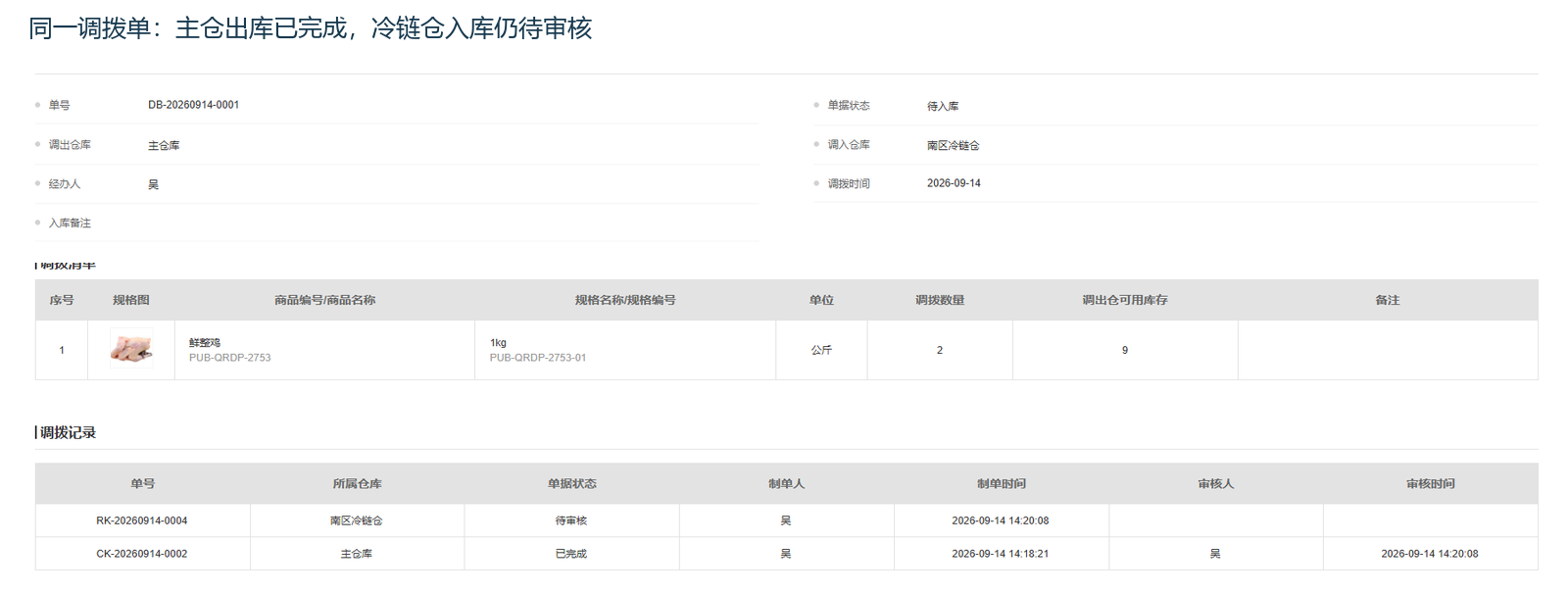
Task: Click 南区冷链仓 in the transfer records table
Action: tap(357, 520)
